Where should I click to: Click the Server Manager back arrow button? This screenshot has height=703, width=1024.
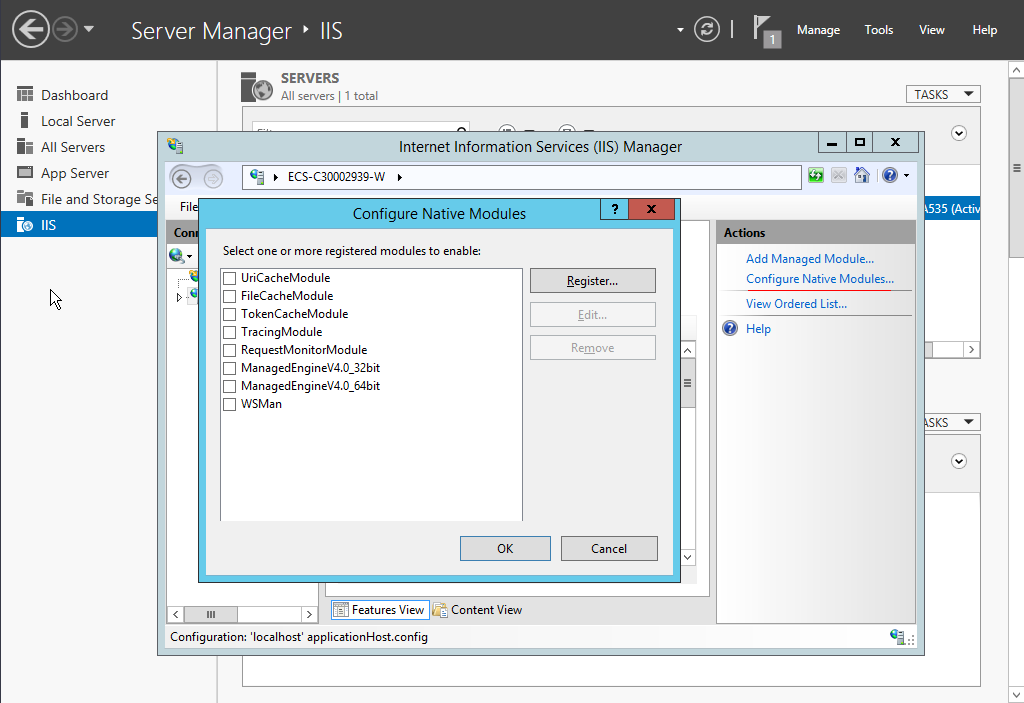point(31,29)
